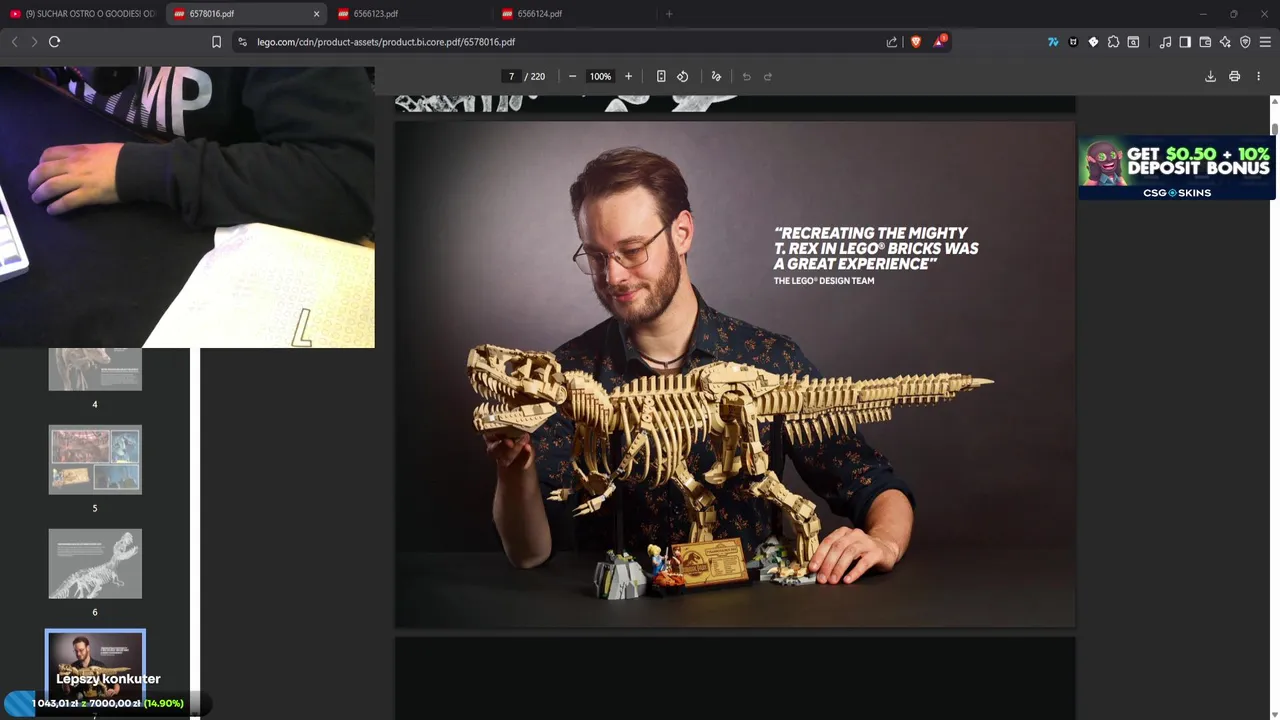The image size is (1280, 720).
Task: Open the browser main hamburger menu
Action: tap(1265, 42)
